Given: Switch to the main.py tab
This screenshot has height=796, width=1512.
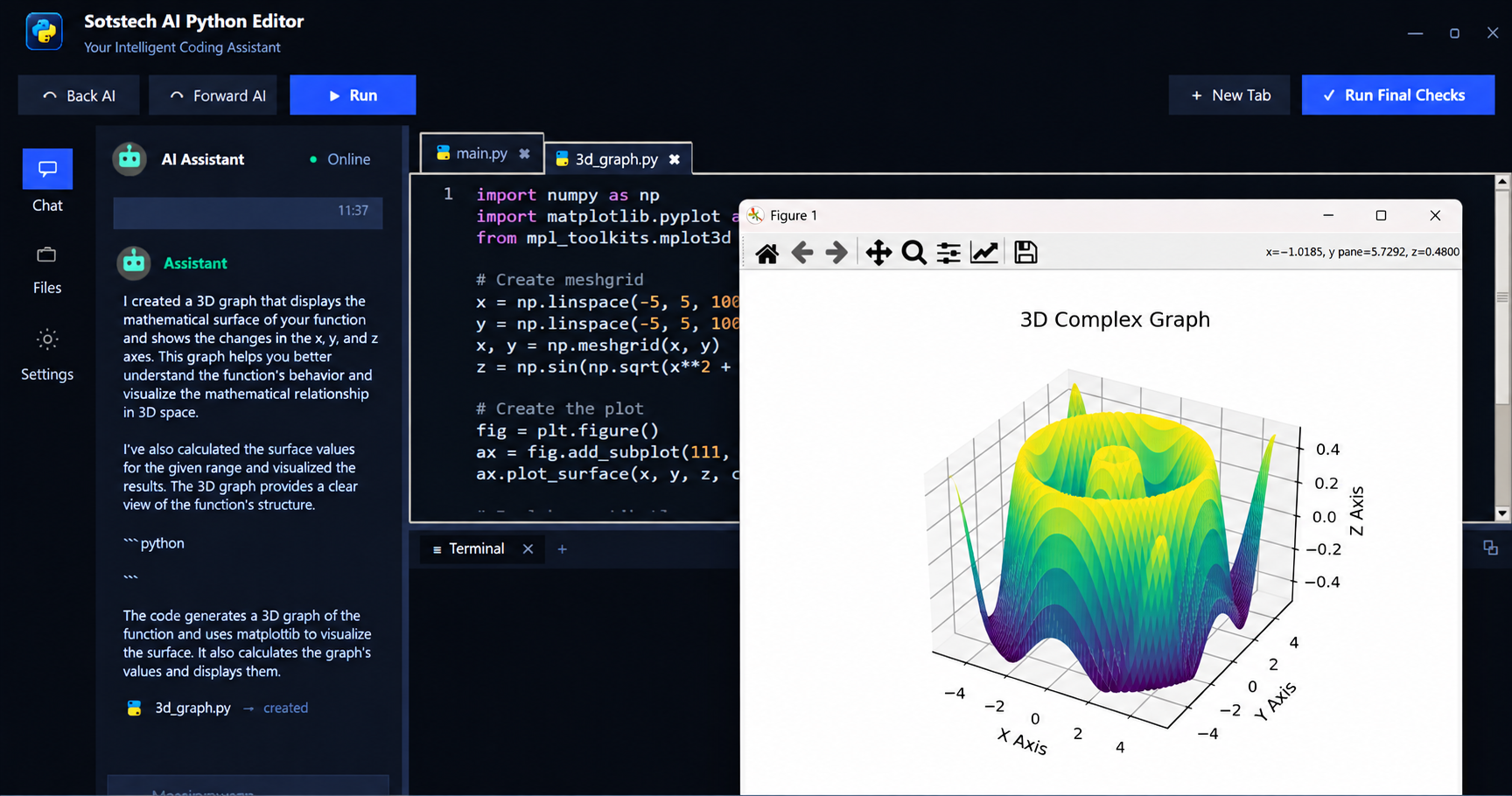Looking at the screenshot, I should point(481,153).
